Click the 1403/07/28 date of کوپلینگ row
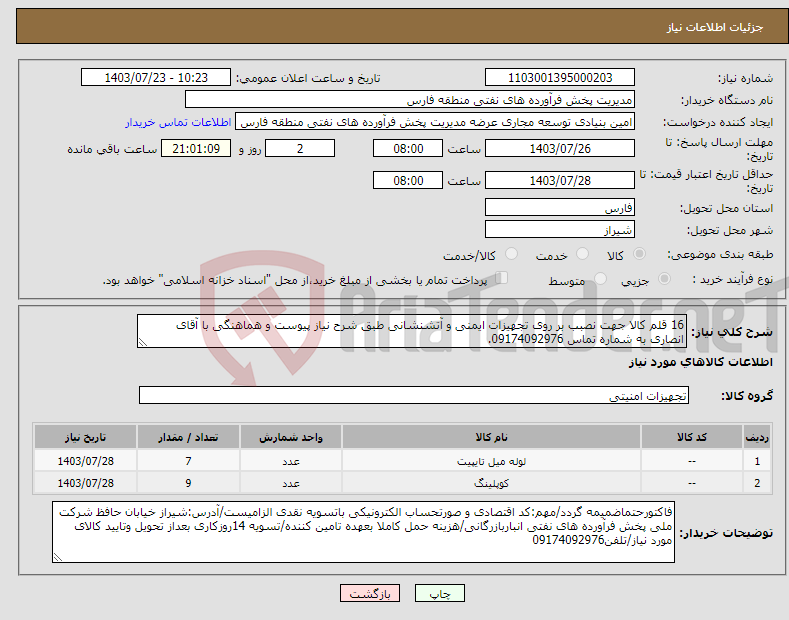The image size is (789, 620). click(86, 483)
